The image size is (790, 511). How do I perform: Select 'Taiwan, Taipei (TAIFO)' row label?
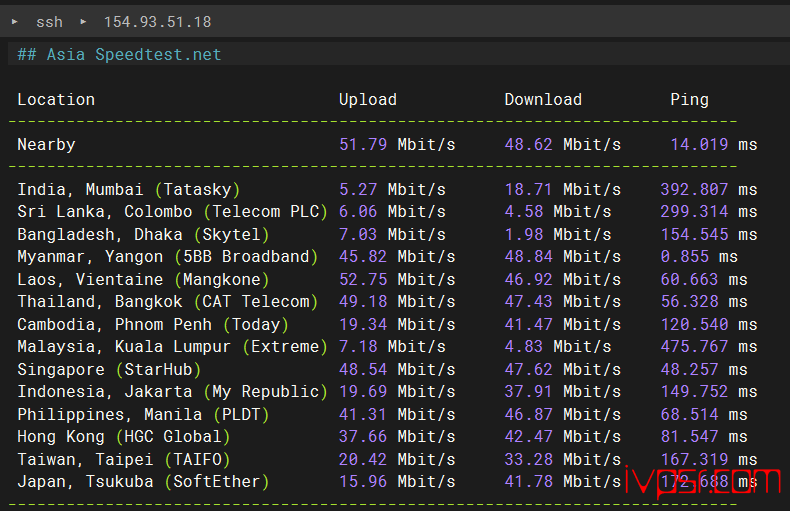(x=124, y=460)
